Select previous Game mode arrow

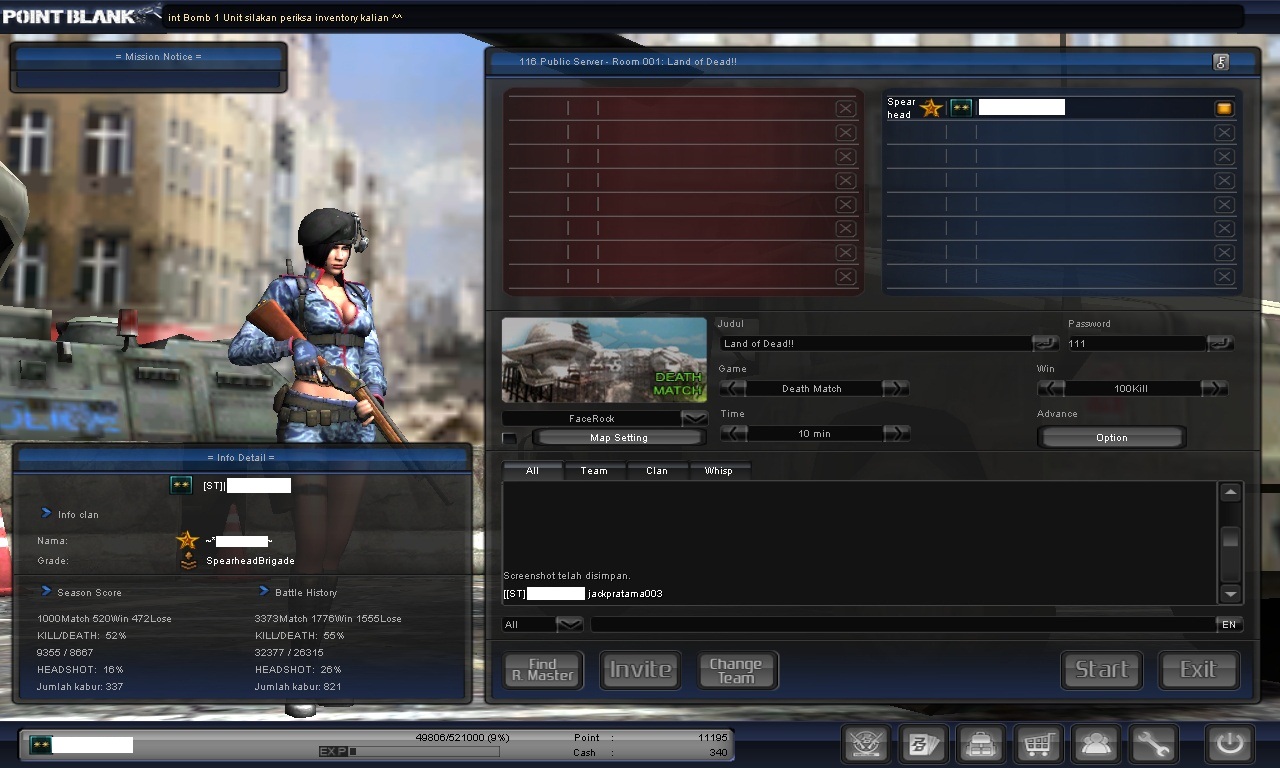[x=733, y=388]
